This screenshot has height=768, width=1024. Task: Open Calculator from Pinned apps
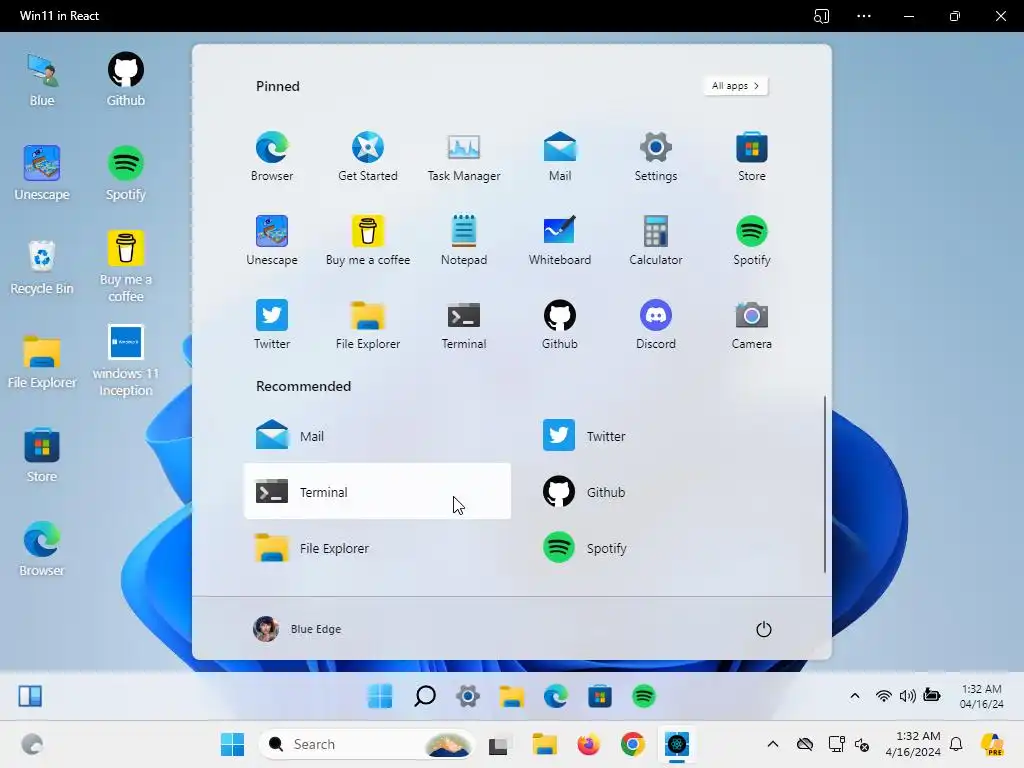656,240
